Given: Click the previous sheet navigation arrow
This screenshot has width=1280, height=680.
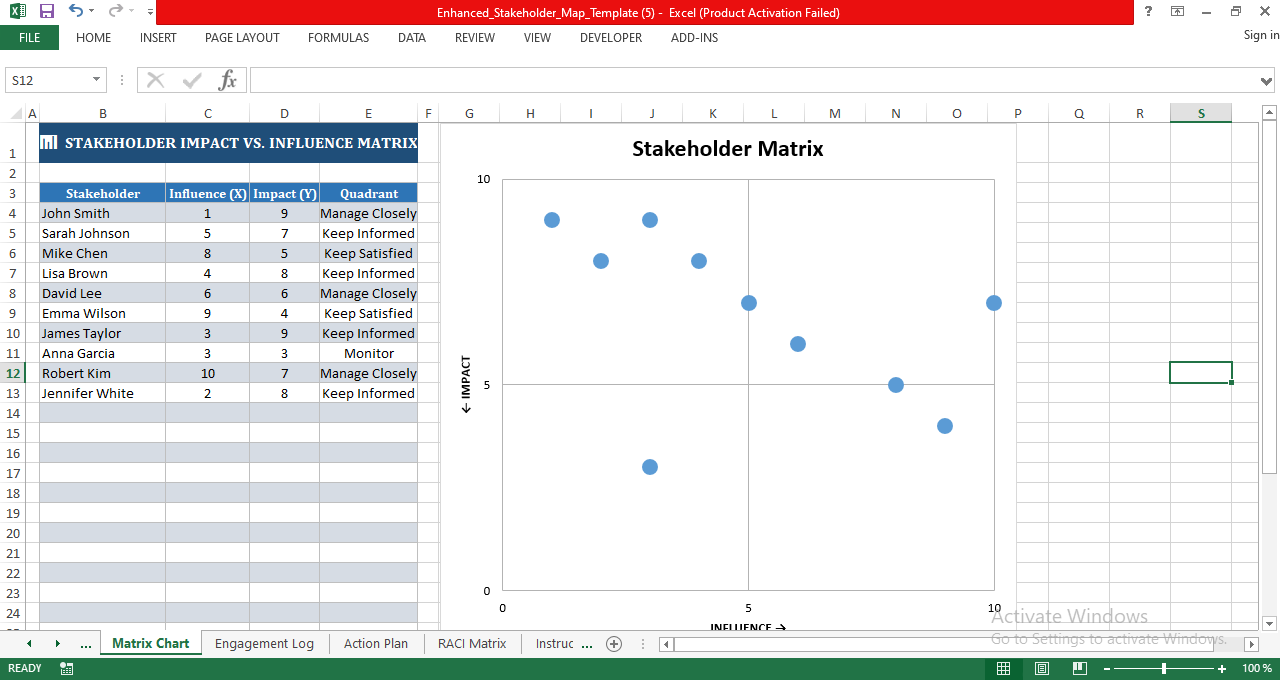Looking at the screenshot, I should point(29,643).
